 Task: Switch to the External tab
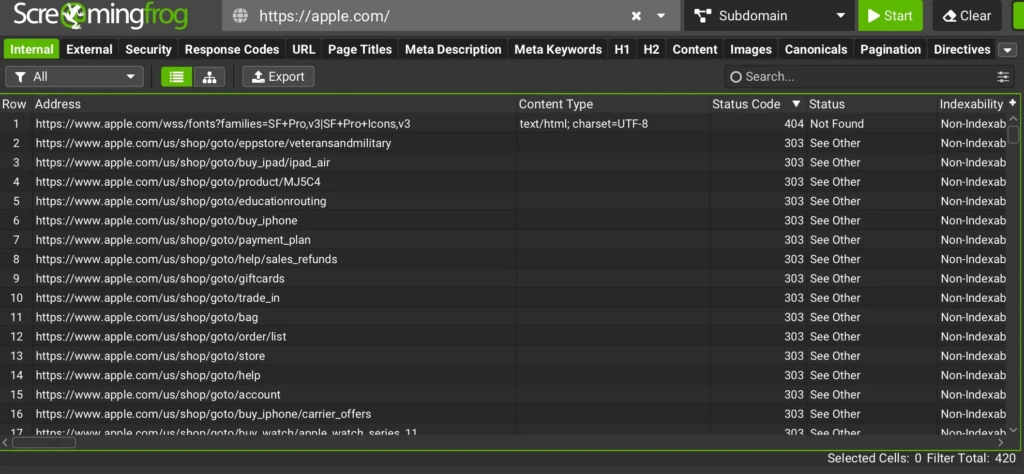point(89,49)
